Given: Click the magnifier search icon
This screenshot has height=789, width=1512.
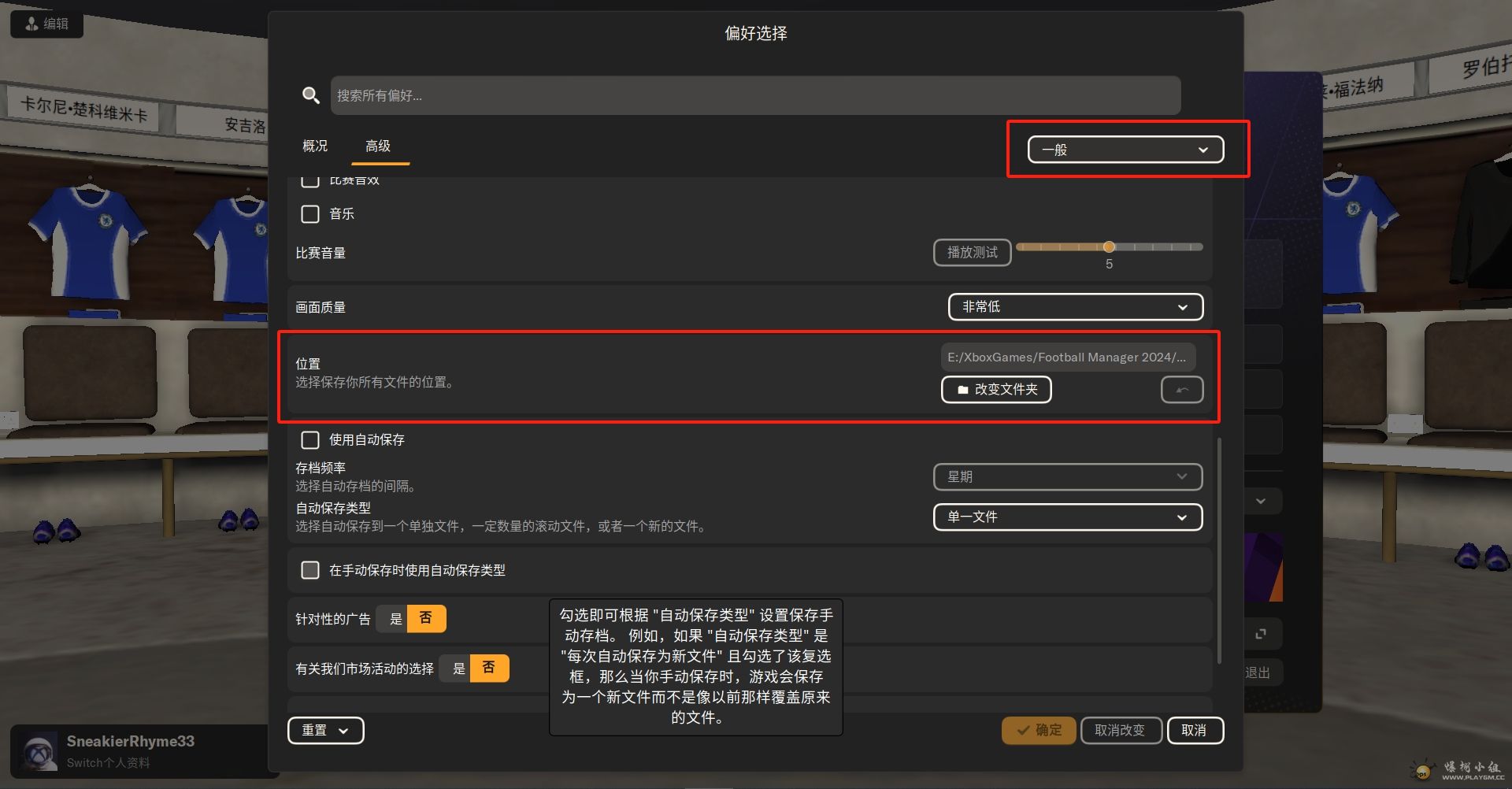Looking at the screenshot, I should [311, 95].
